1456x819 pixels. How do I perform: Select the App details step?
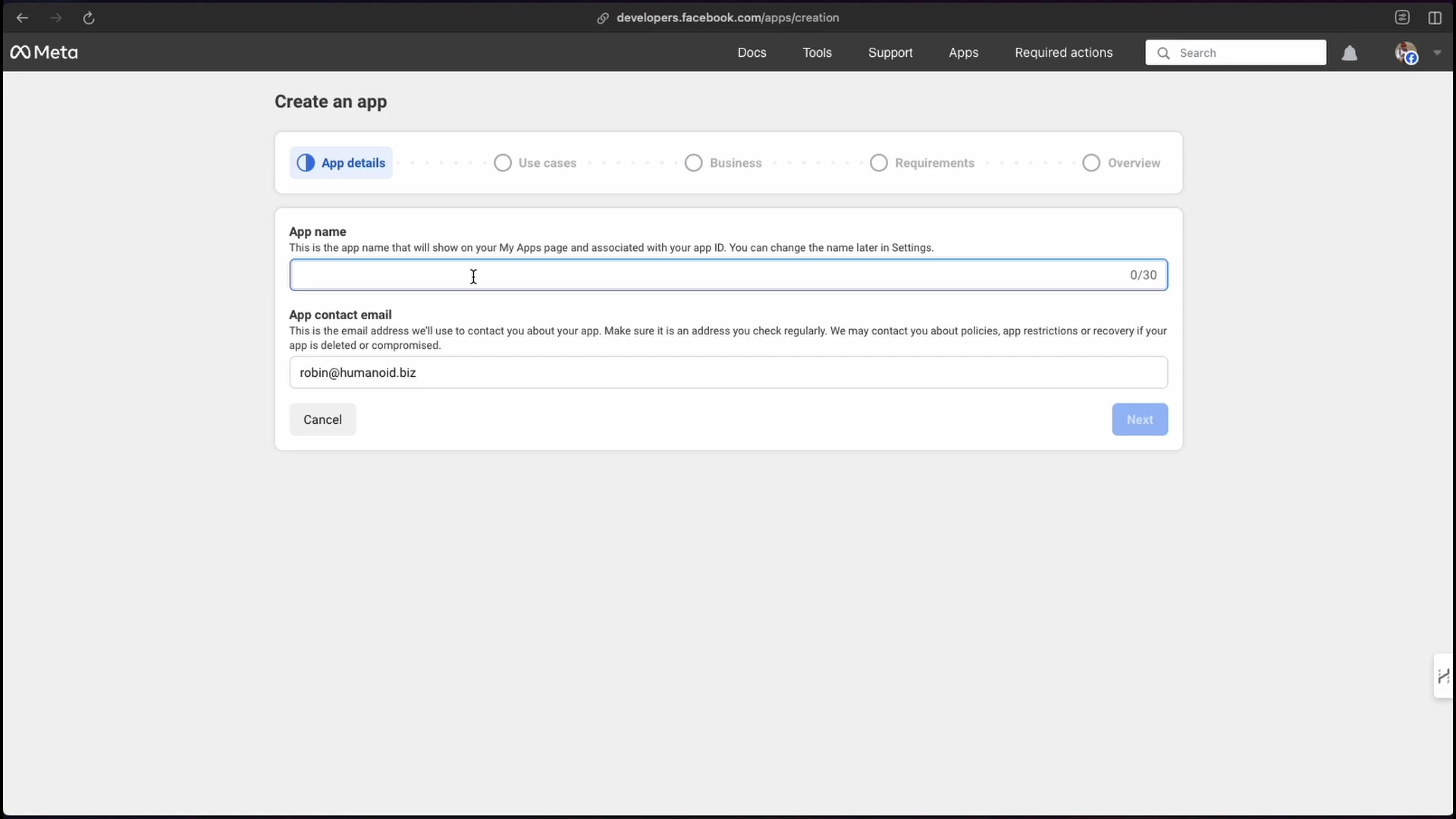pyautogui.click(x=341, y=163)
